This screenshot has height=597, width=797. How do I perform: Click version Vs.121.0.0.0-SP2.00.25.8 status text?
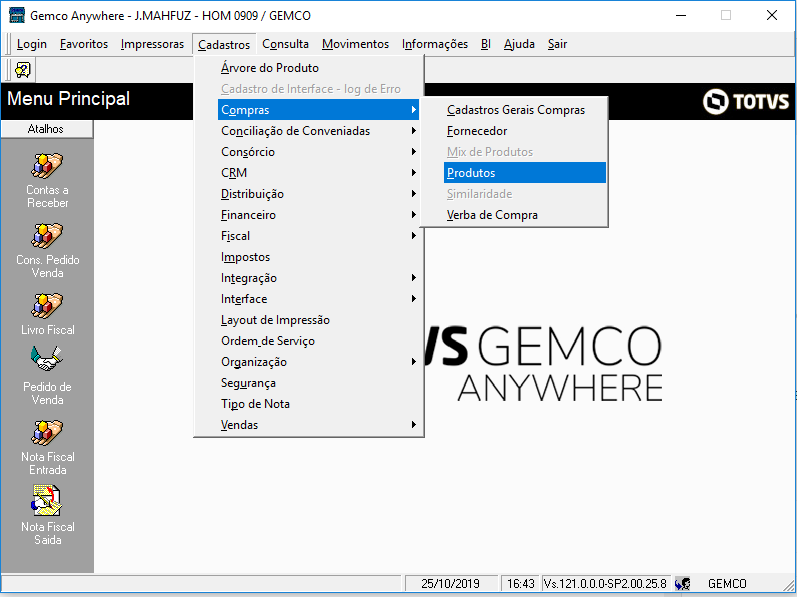(x=605, y=583)
